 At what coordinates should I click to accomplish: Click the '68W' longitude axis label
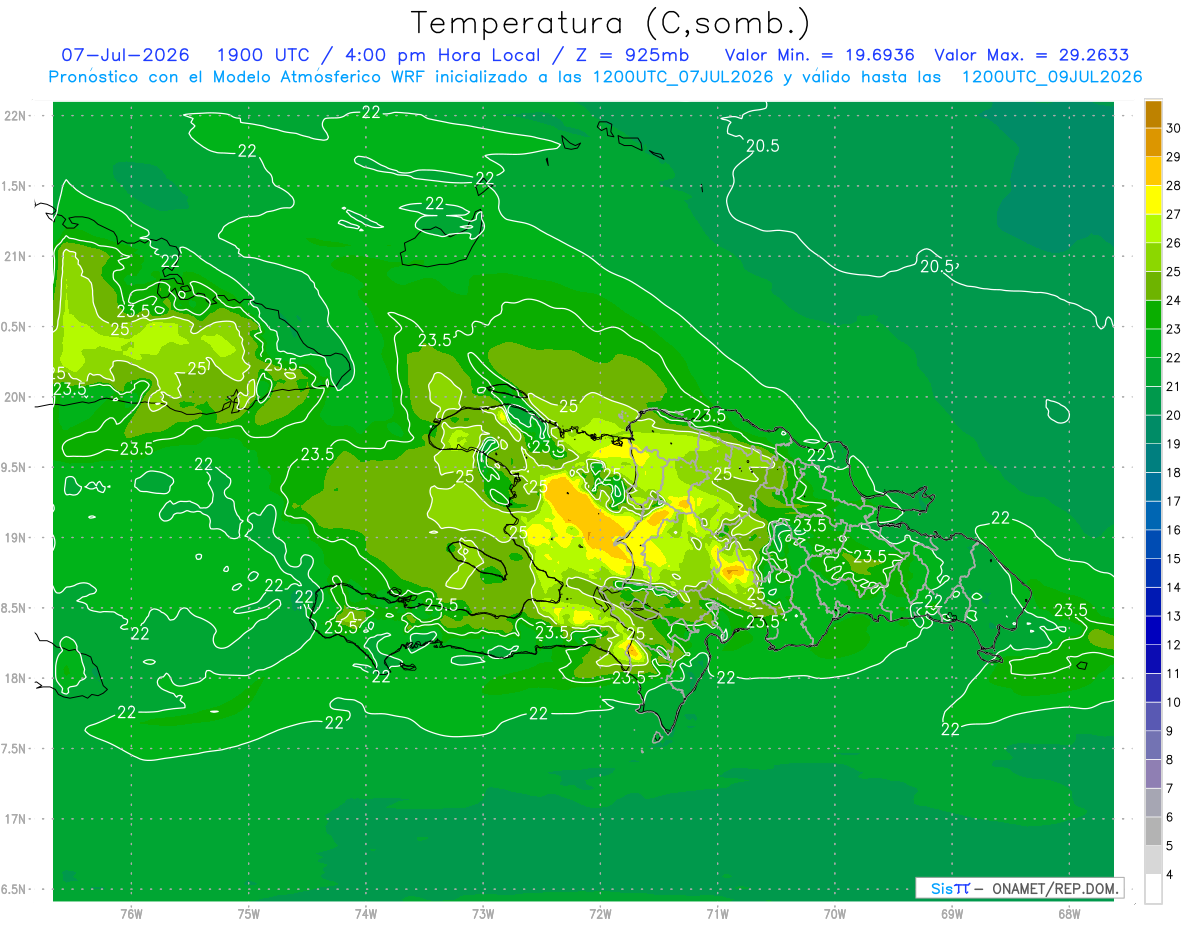[x=1069, y=914]
